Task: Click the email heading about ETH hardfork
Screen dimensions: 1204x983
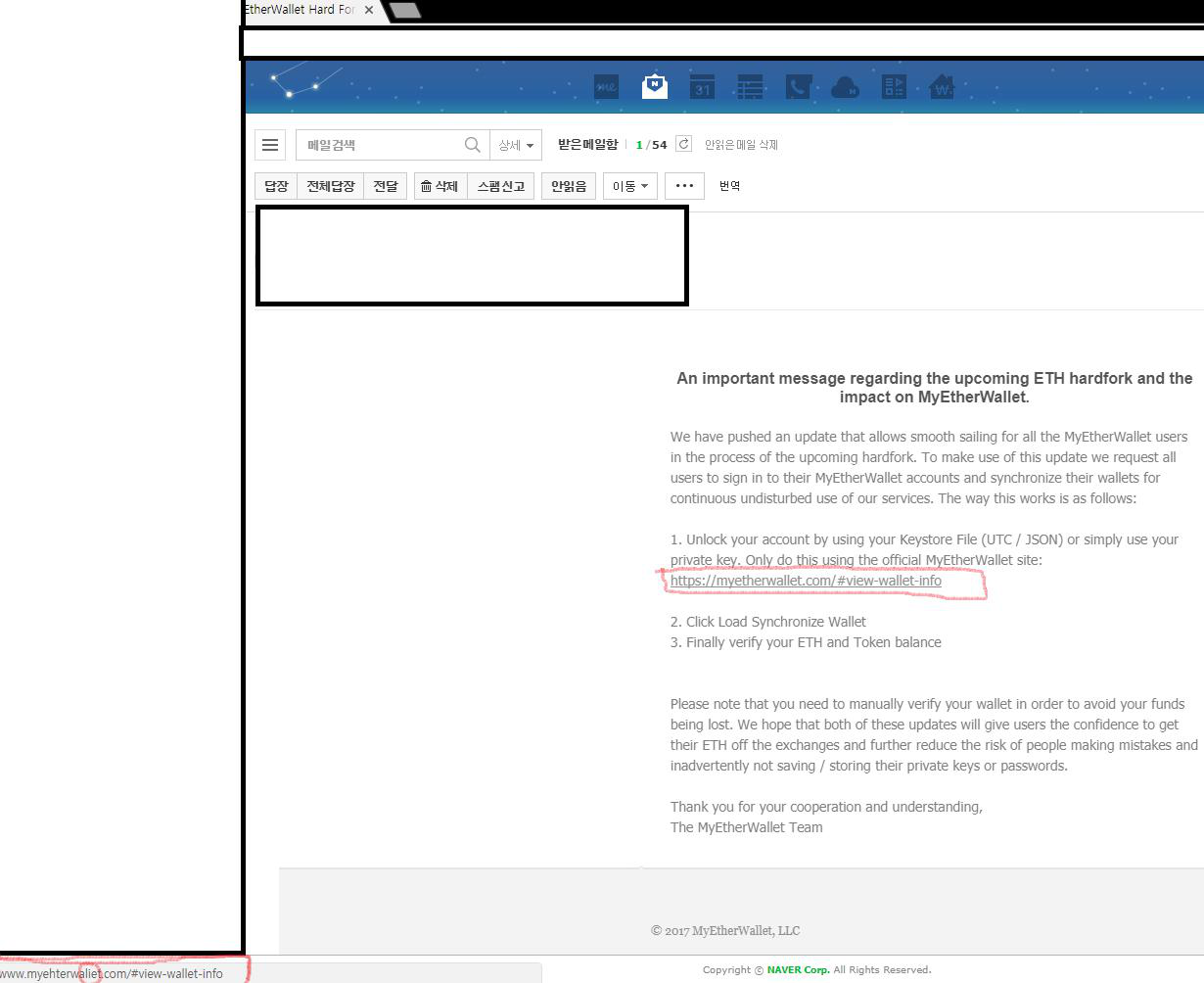Action: coord(935,388)
